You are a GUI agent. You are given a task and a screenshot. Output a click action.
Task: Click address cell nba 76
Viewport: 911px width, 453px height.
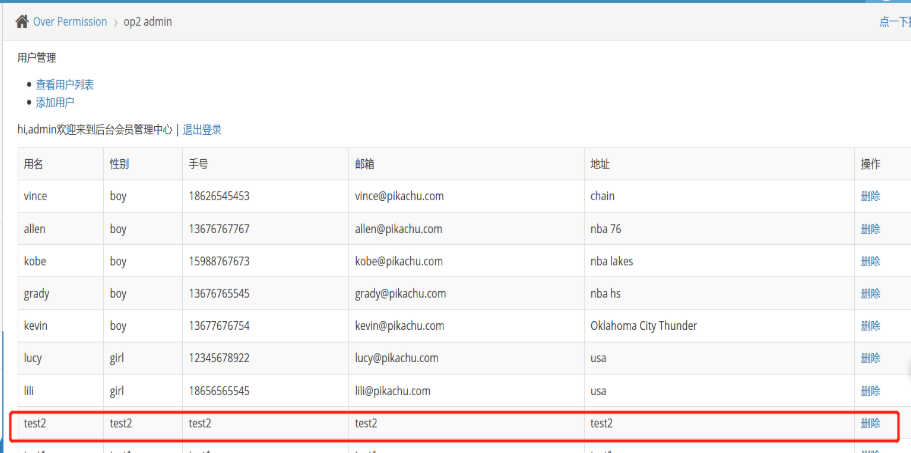(606, 229)
